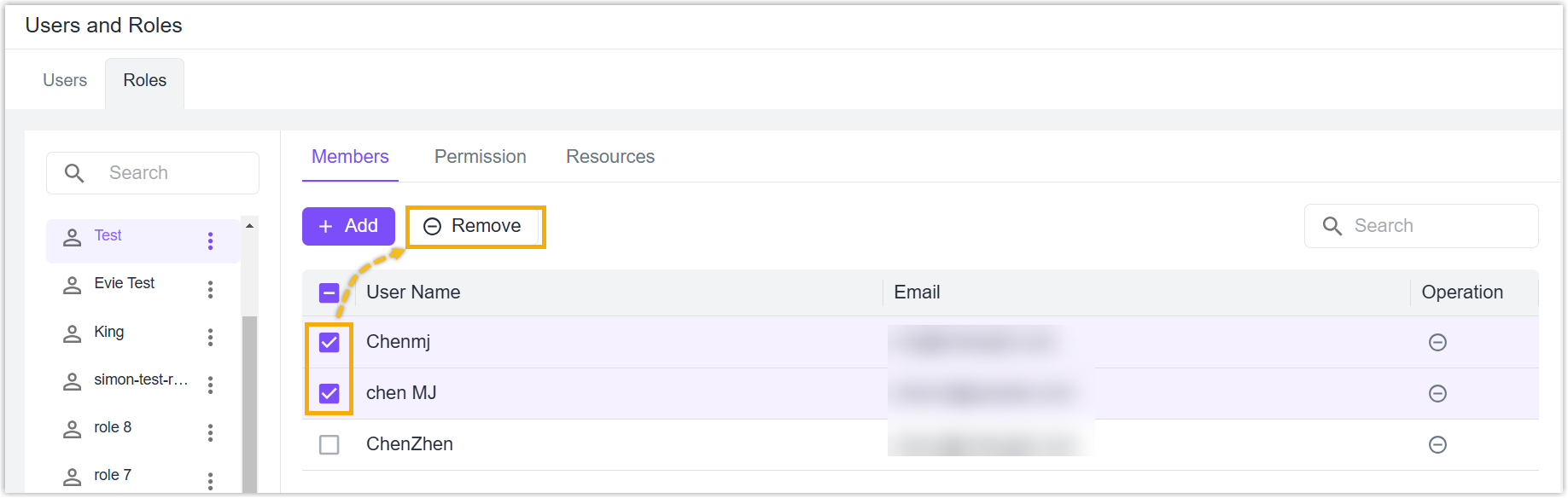Click remove icon in ChenZhen row
The width and height of the screenshot is (1568, 498).
[x=1437, y=444]
